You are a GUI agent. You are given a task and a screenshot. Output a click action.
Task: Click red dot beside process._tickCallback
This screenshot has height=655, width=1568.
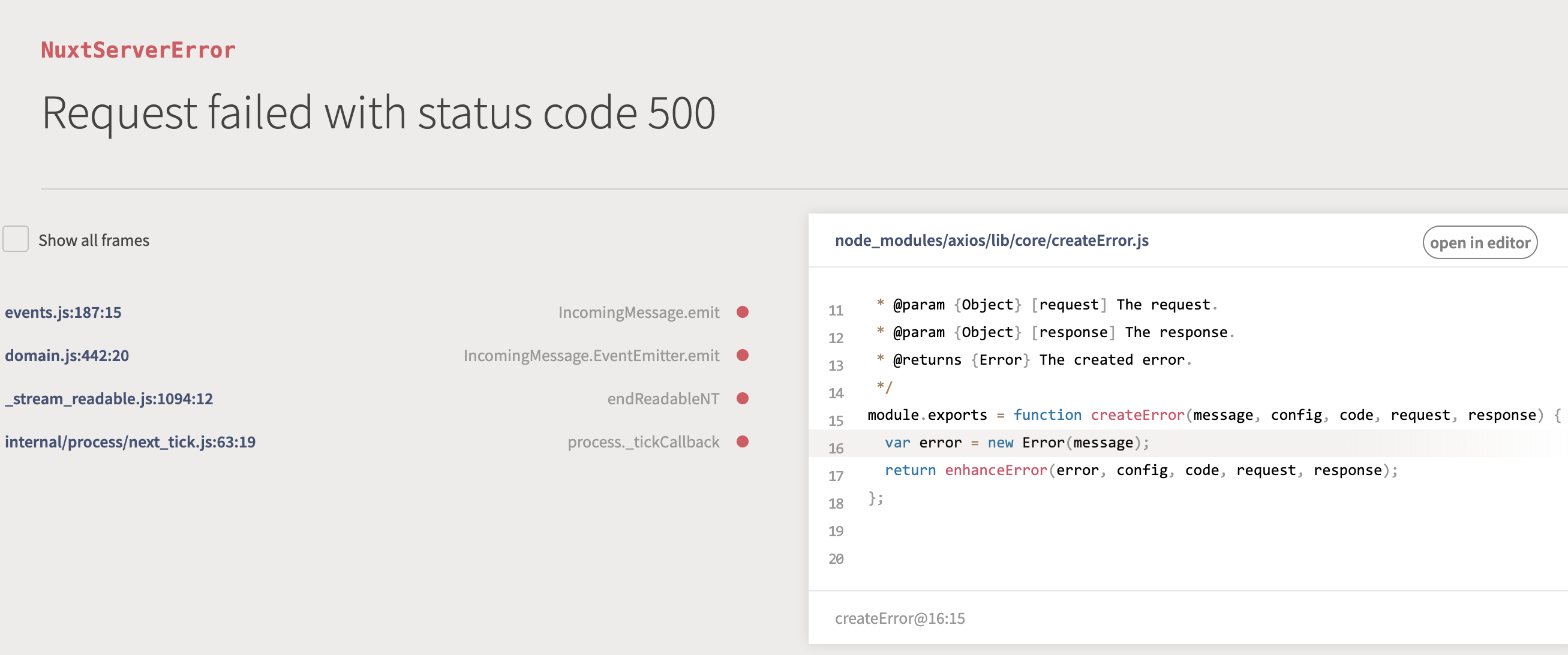742,442
